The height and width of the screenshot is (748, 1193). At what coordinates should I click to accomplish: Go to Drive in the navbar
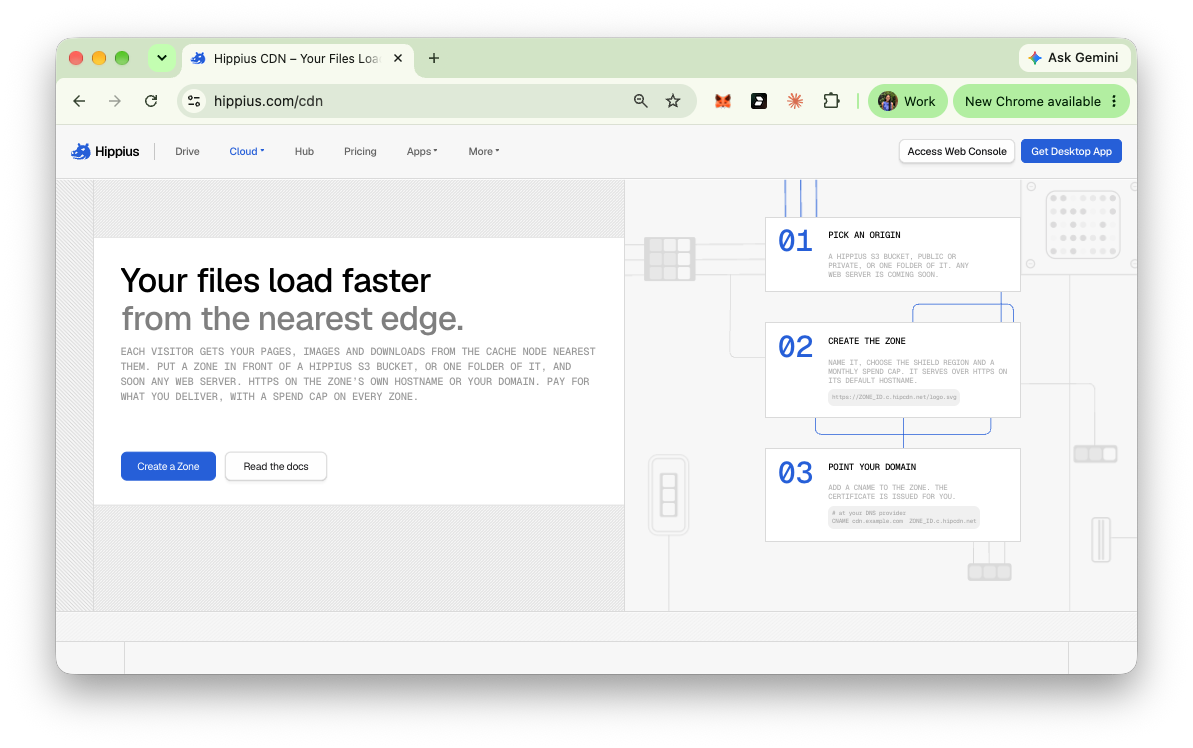tap(187, 151)
